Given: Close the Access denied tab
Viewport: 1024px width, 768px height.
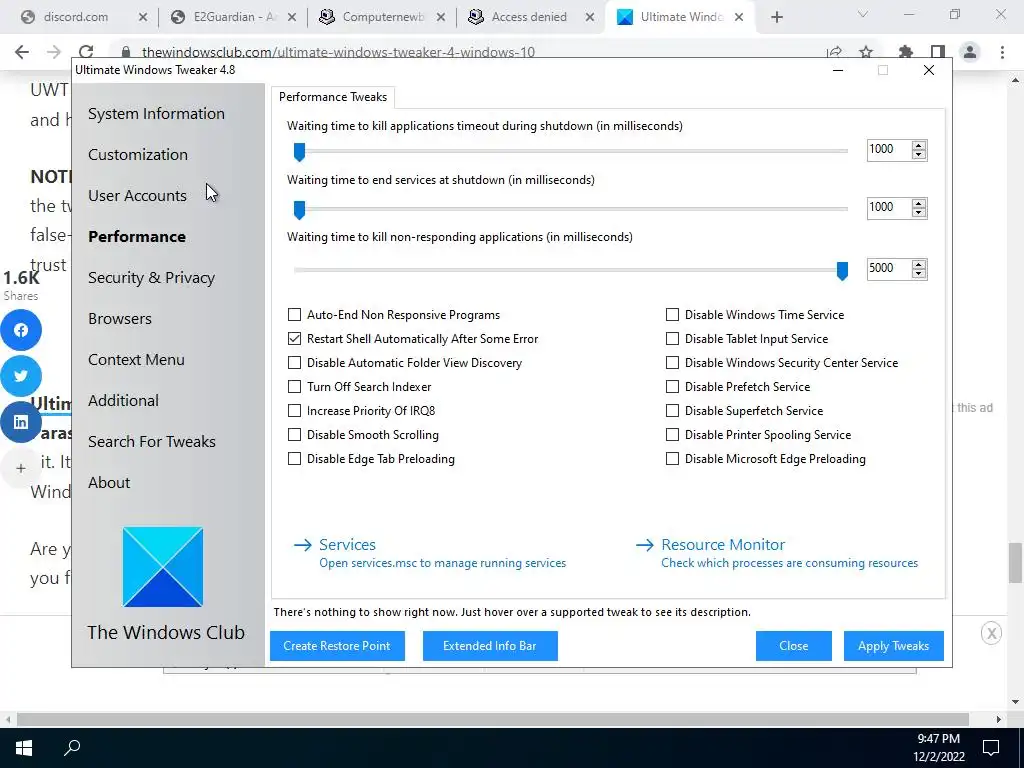Looking at the screenshot, I should pyautogui.click(x=590, y=17).
